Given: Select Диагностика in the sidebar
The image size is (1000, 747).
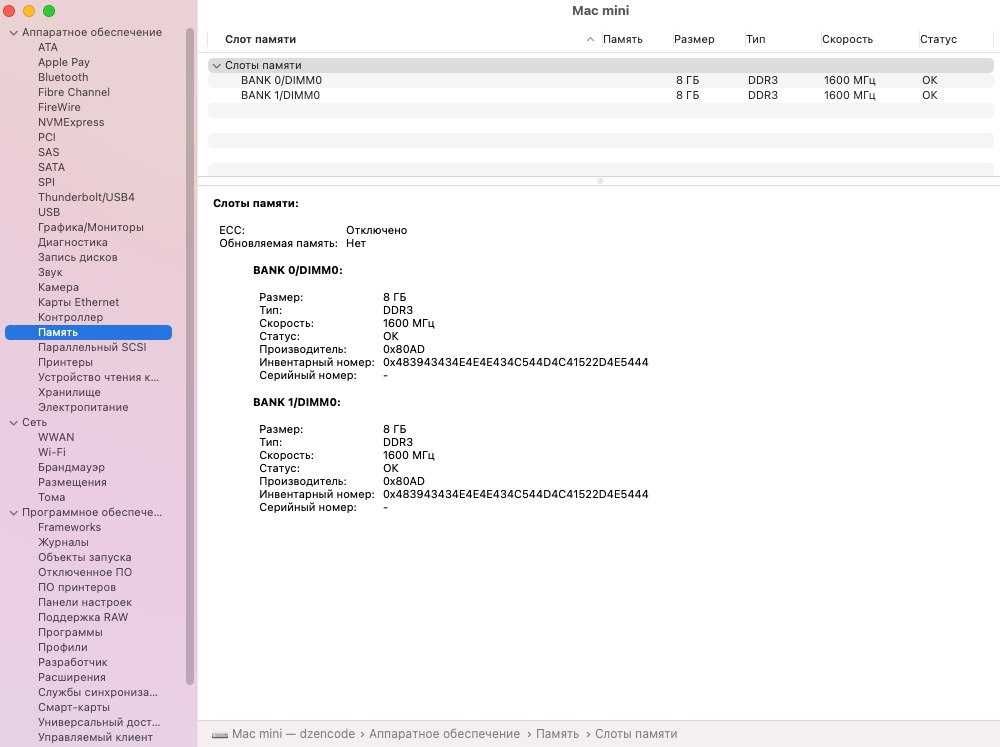Looking at the screenshot, I should click(73, 242).
